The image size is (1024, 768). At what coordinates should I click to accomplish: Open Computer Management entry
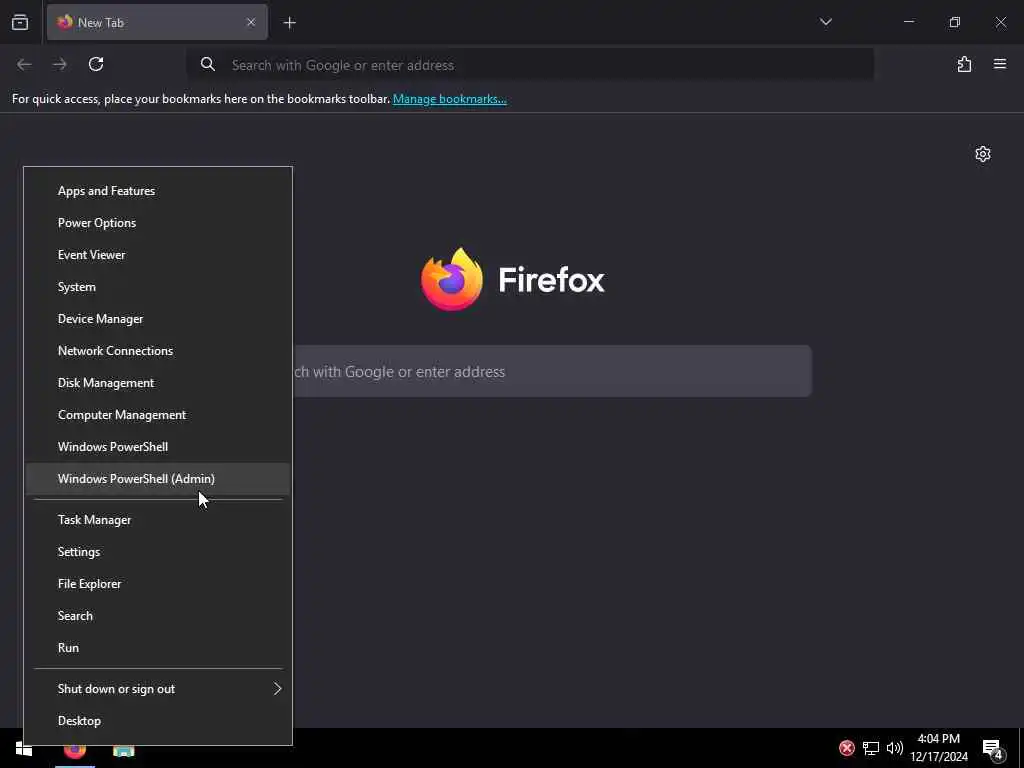157,415
